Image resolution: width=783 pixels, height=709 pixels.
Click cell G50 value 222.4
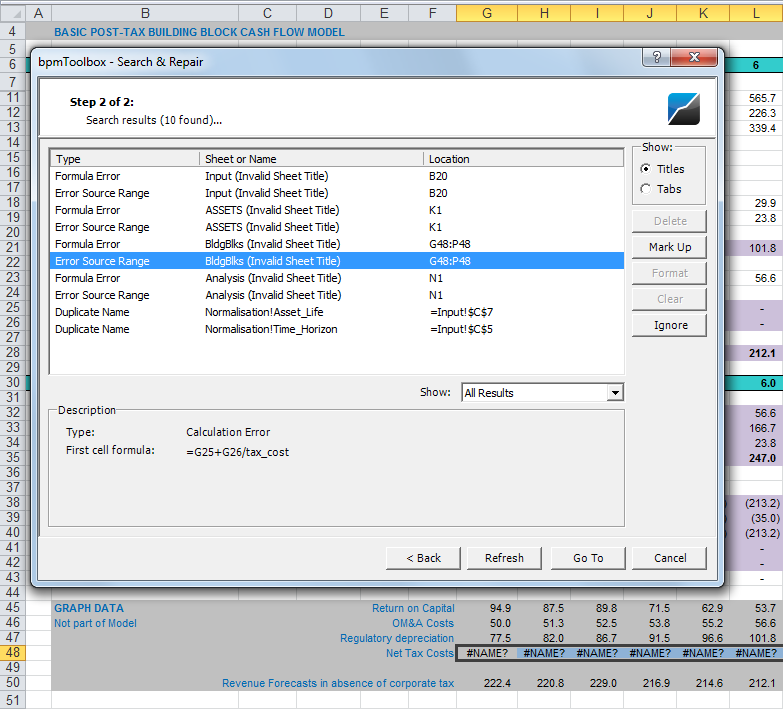487,683
